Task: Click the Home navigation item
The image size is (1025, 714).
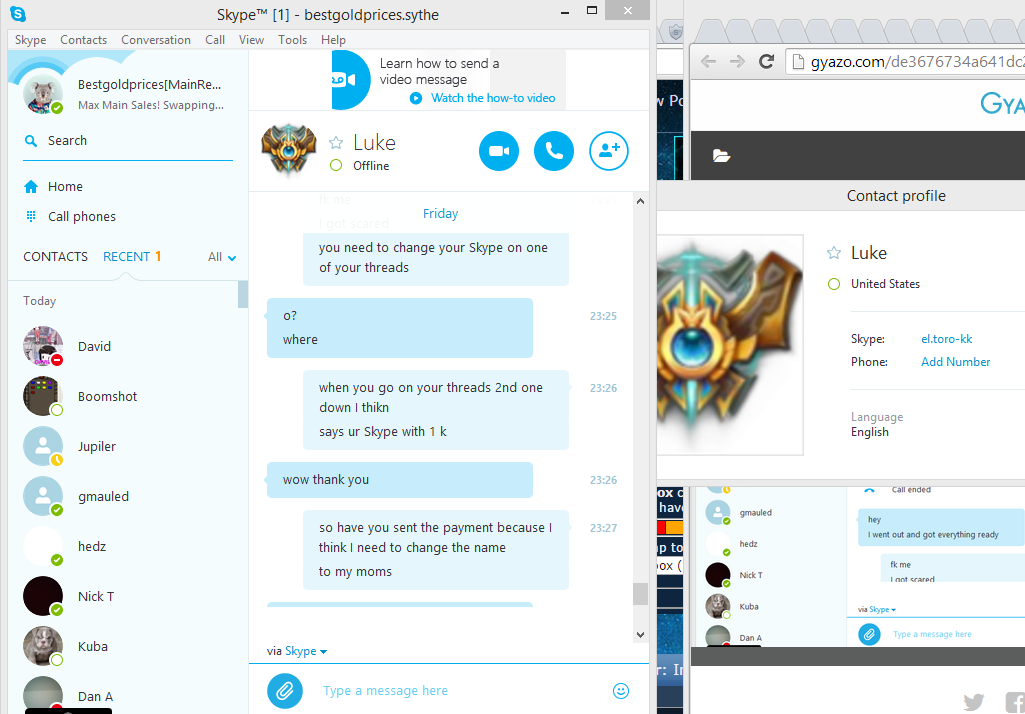Action: (65, 187)
